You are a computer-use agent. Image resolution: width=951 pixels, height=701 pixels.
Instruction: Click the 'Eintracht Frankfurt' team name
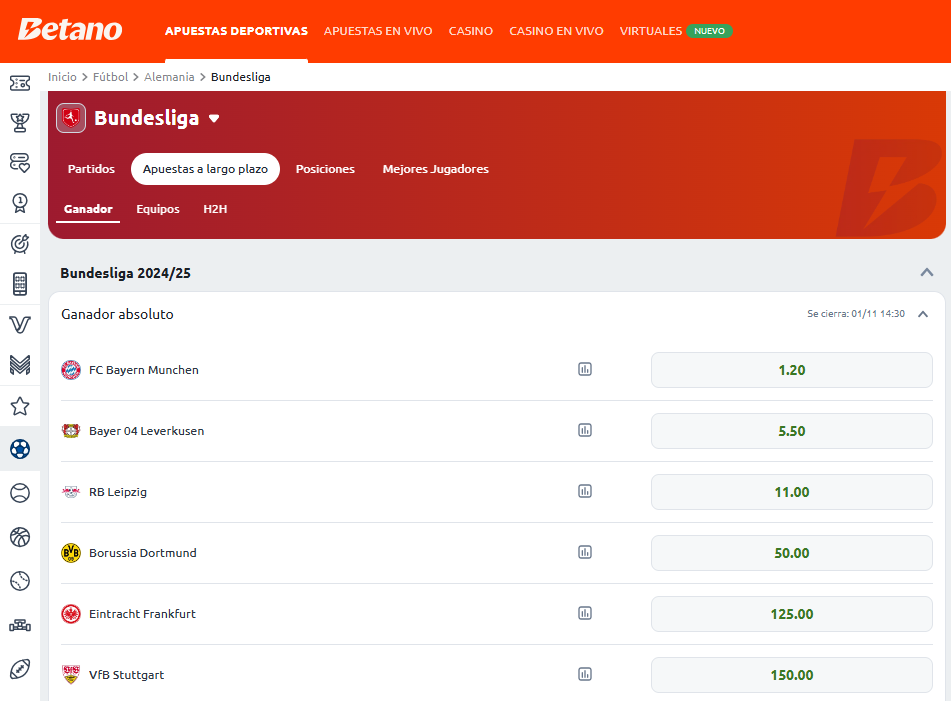click(143, 614)
